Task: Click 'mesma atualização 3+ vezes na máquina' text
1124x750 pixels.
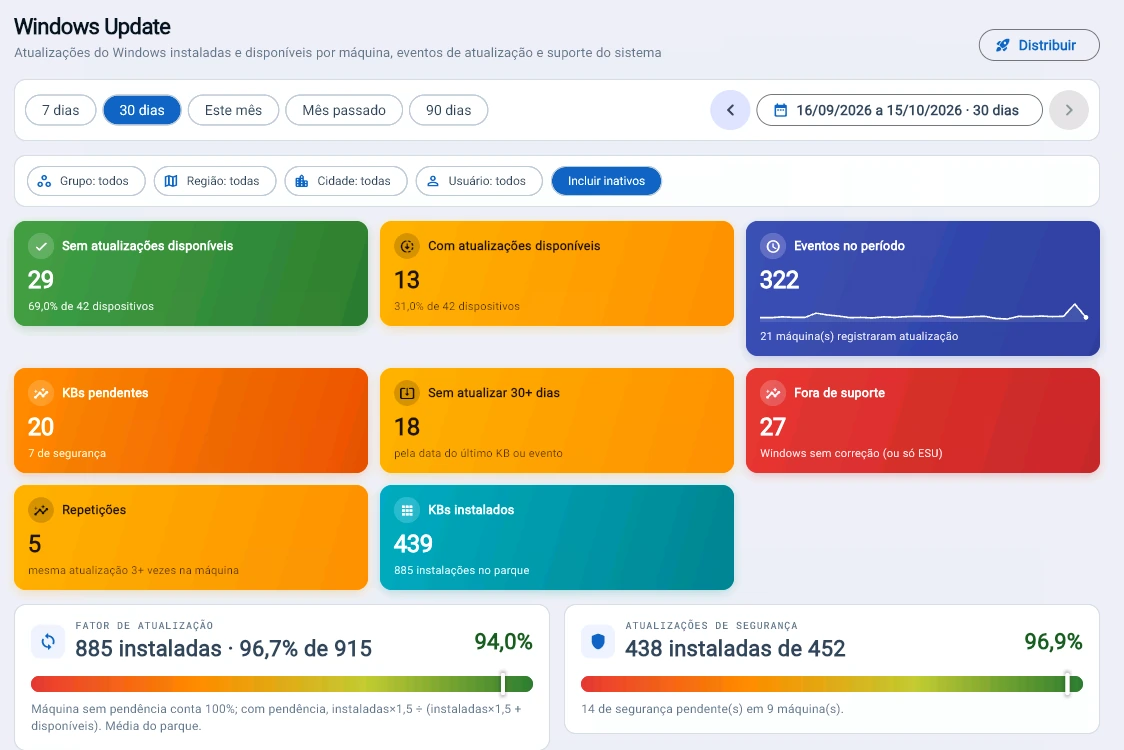Action: coord(133,570)
